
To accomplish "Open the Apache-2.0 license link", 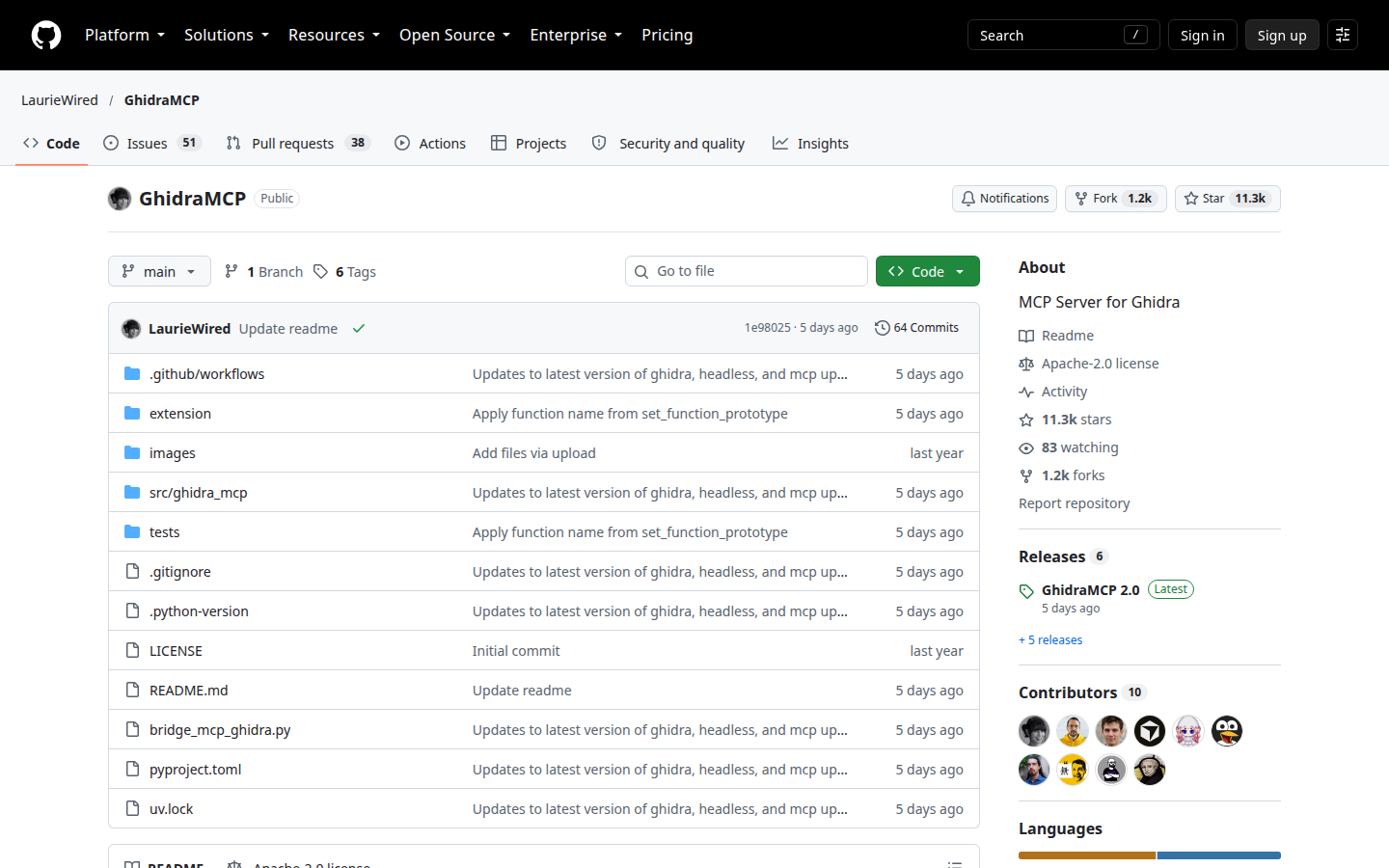I will pos(1089,364).
